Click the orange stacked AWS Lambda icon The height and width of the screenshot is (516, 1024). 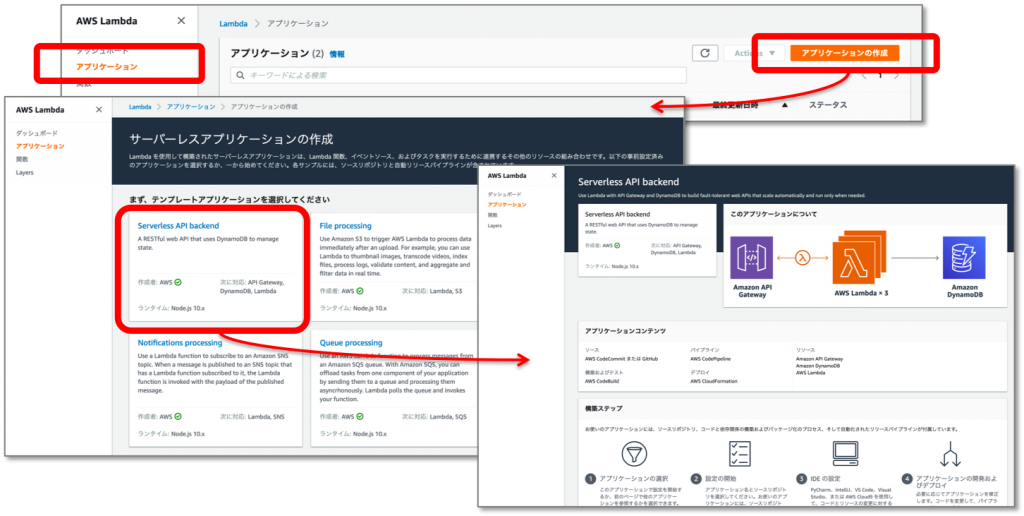coord(859,255)
